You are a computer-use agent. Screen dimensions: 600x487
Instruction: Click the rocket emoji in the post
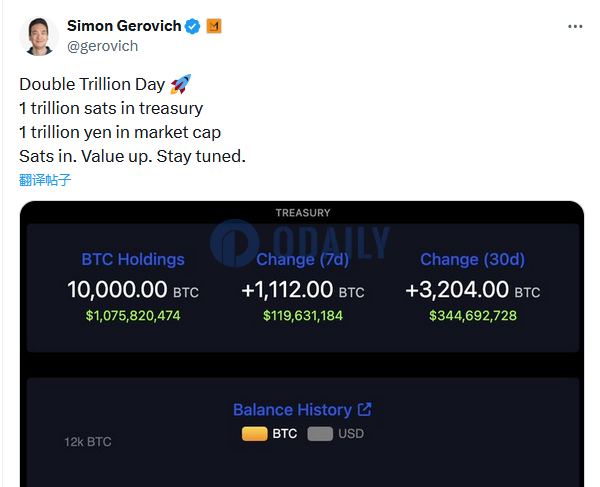click(180, 84)
